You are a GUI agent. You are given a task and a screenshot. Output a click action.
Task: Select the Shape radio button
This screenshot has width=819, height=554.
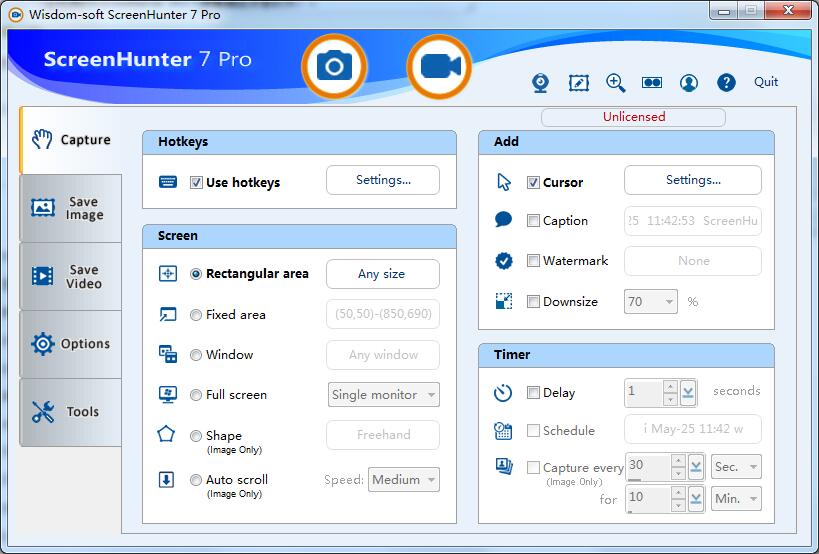pyautogui.click(x=196, y=435)
